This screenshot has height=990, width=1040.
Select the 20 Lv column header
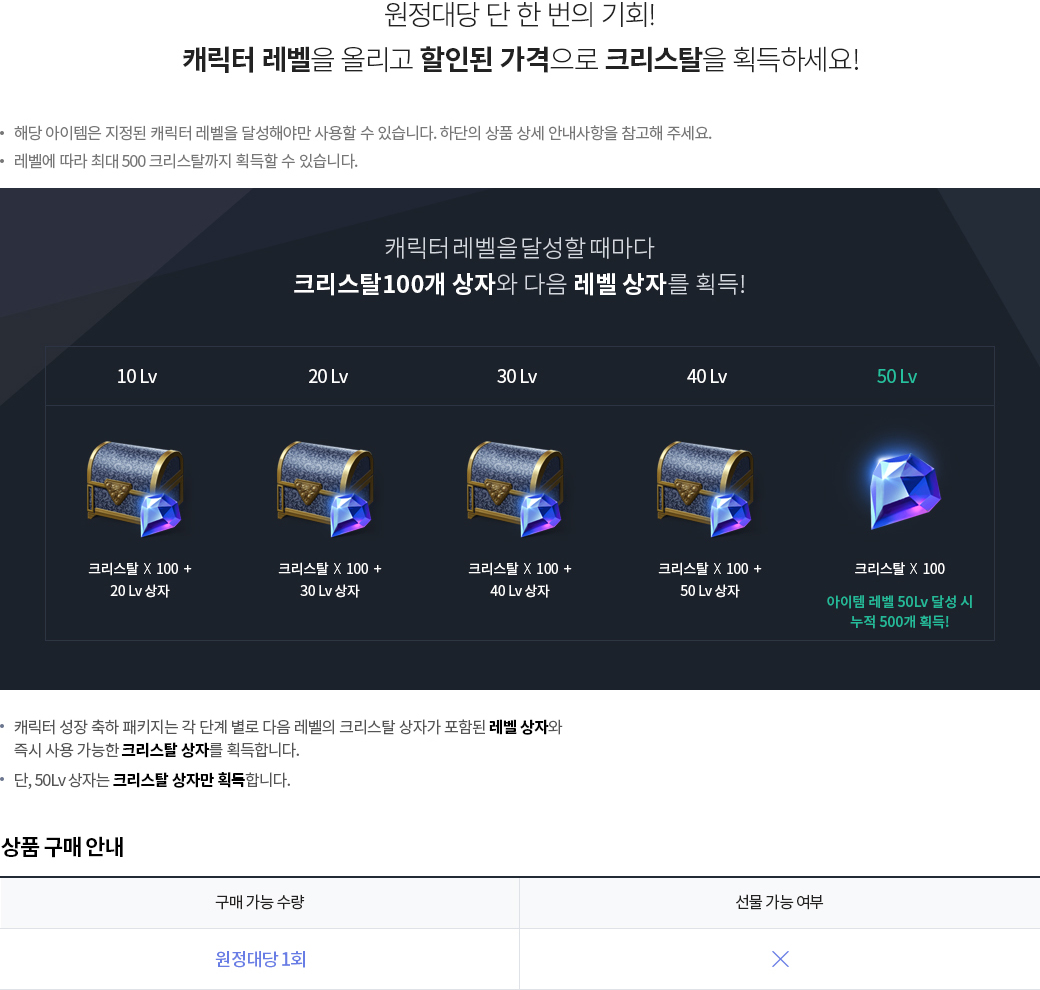click(328, 377)
